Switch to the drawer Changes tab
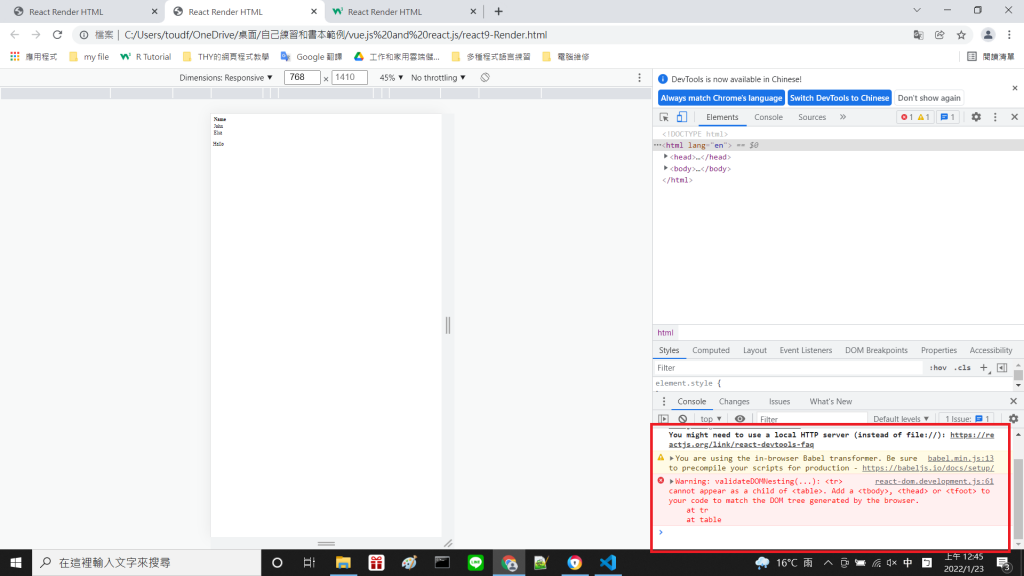 tap(734, 402)
